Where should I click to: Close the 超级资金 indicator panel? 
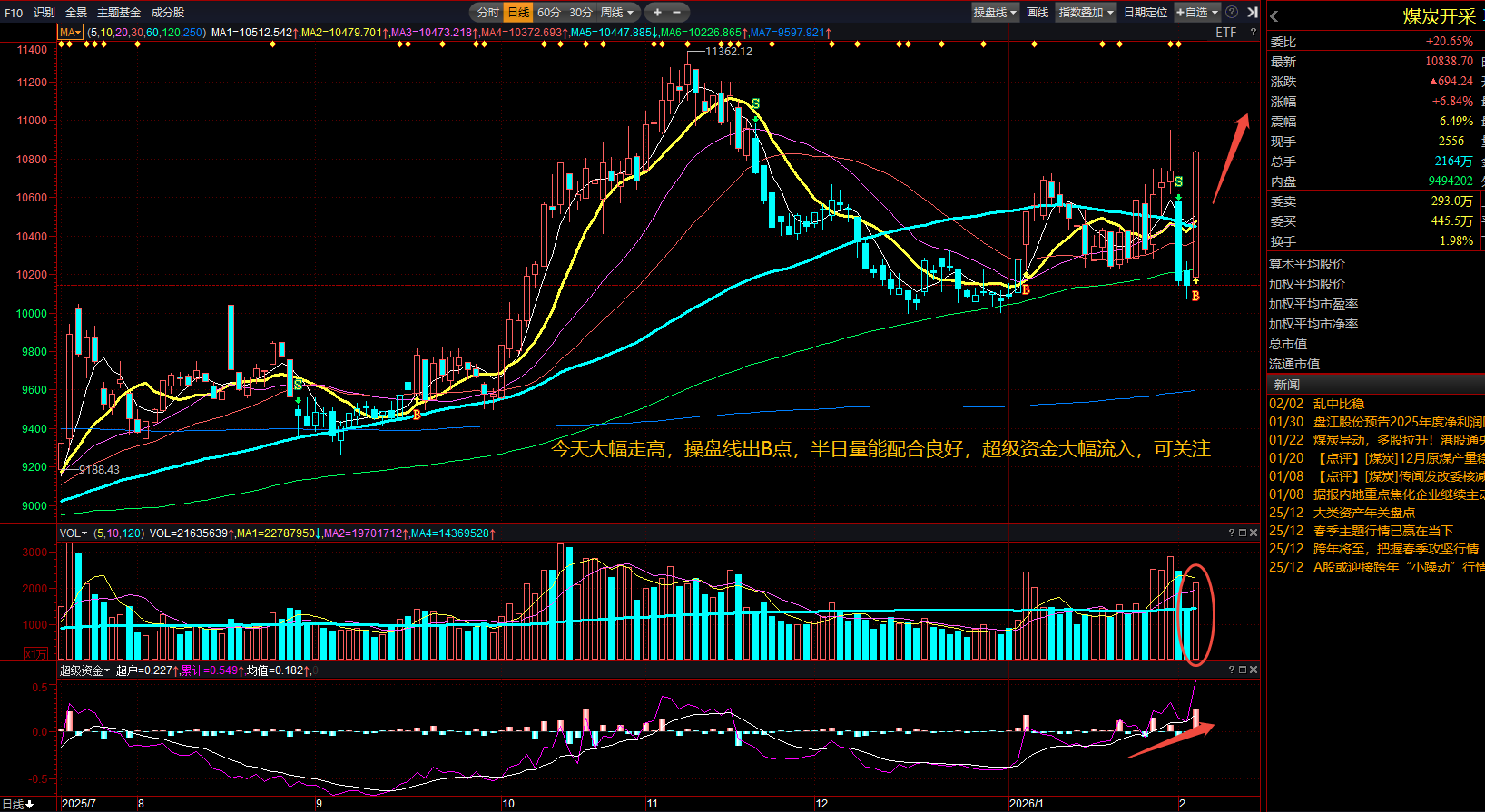[x=1254, y=670]
